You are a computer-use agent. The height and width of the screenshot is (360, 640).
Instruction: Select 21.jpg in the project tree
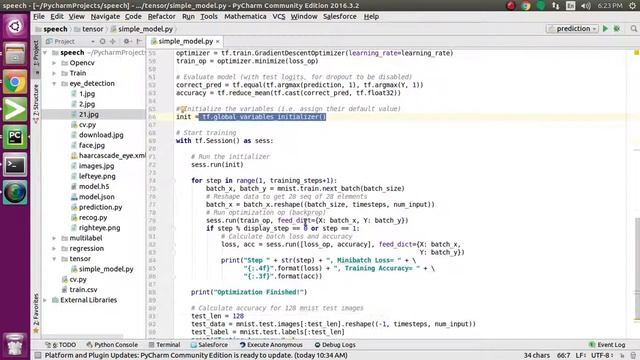point(89,114)
